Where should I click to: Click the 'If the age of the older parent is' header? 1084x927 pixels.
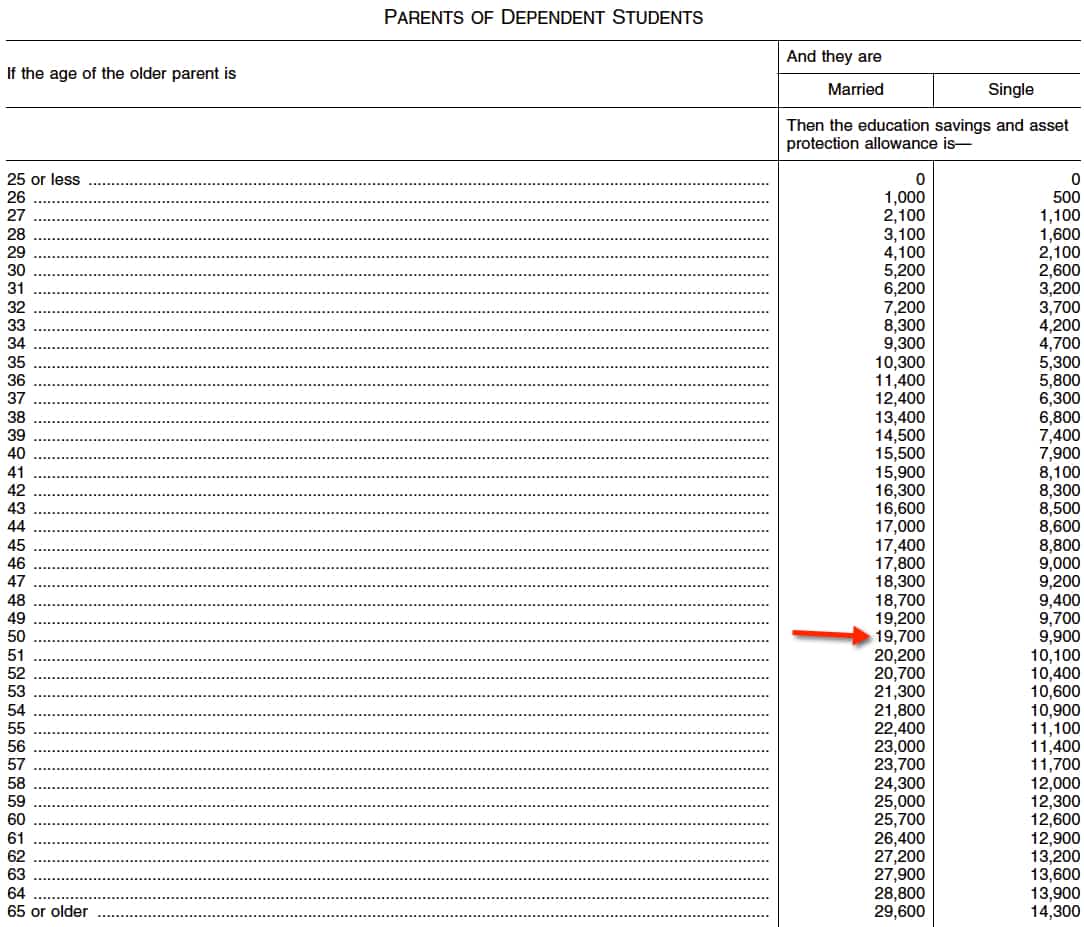click(122, 73)
